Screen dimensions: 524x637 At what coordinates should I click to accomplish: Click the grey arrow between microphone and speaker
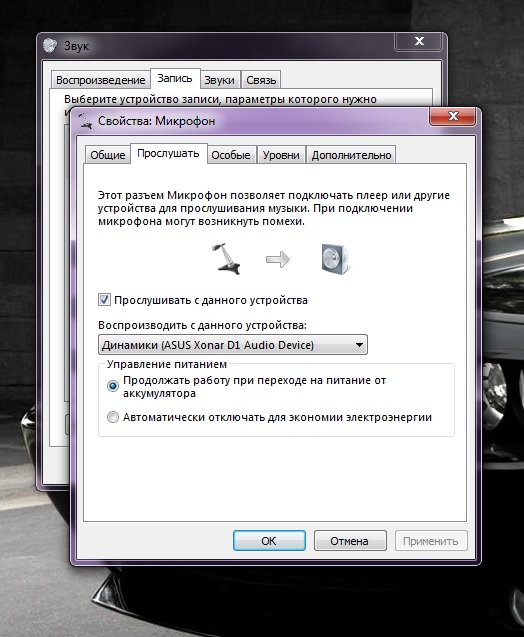tap(278, 259)
